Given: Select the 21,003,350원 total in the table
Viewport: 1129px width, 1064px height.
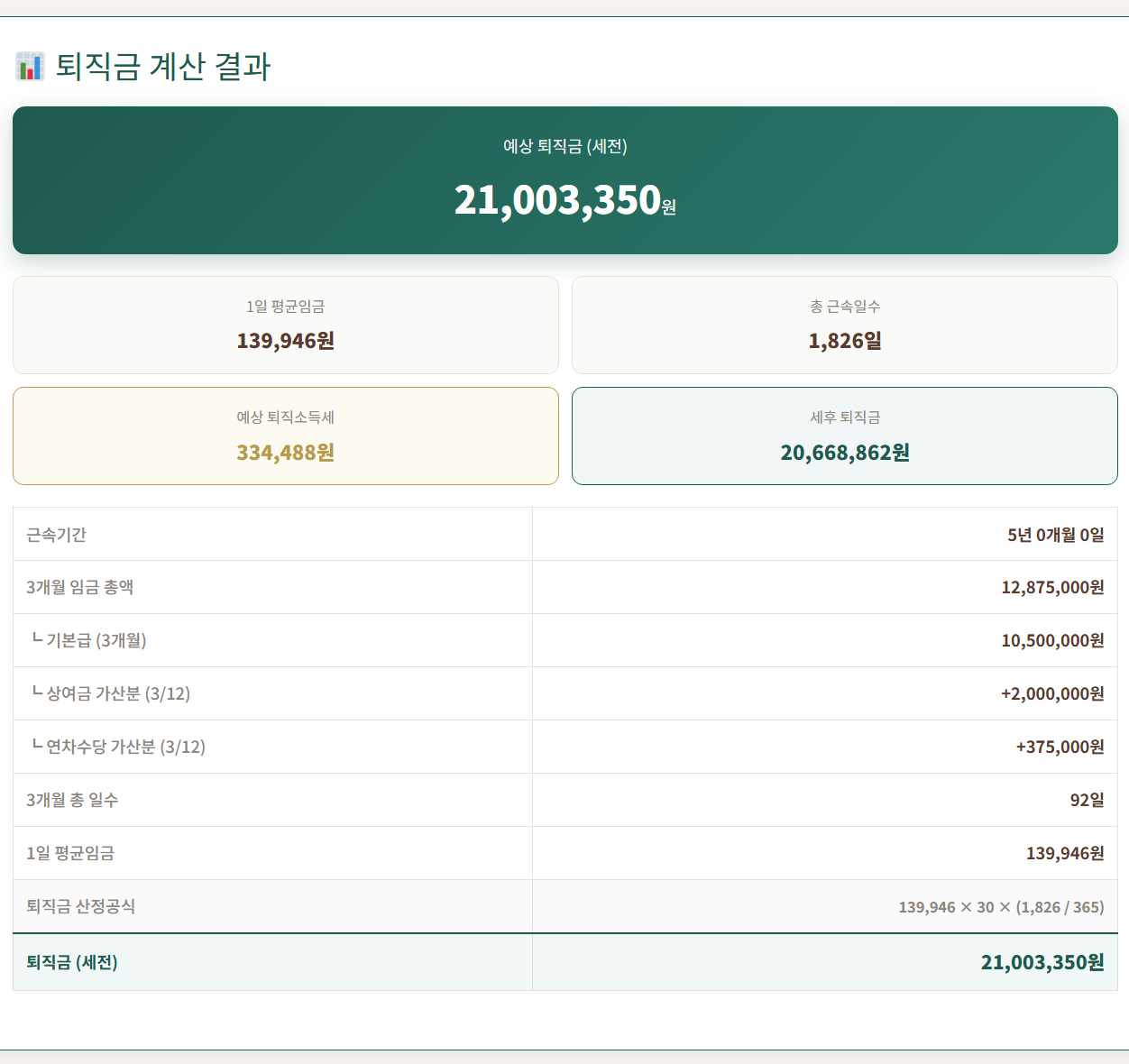Looking at the screenshot, I should (x=1043, y=962).
